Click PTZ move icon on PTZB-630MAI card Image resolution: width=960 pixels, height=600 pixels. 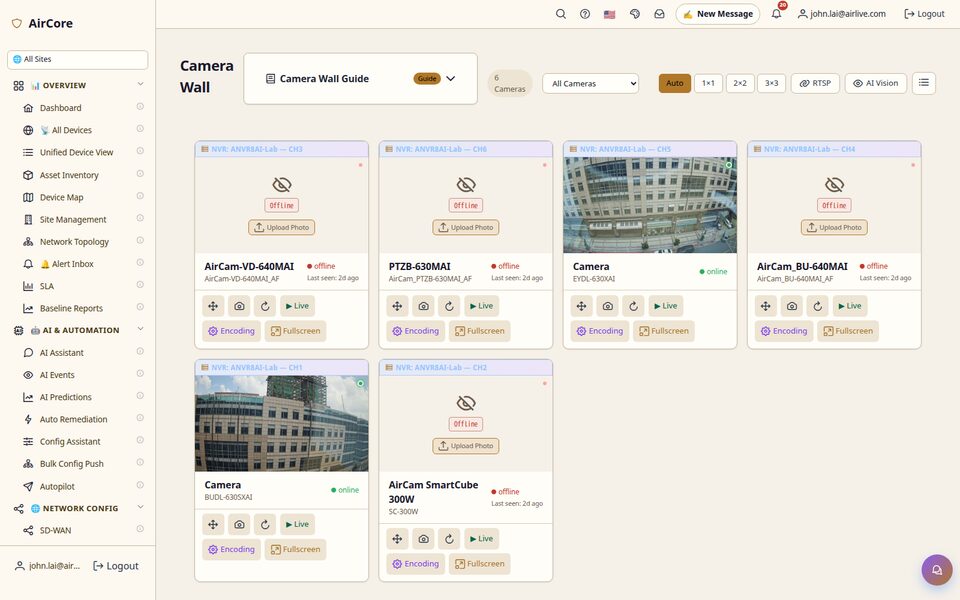click(397, 306)
